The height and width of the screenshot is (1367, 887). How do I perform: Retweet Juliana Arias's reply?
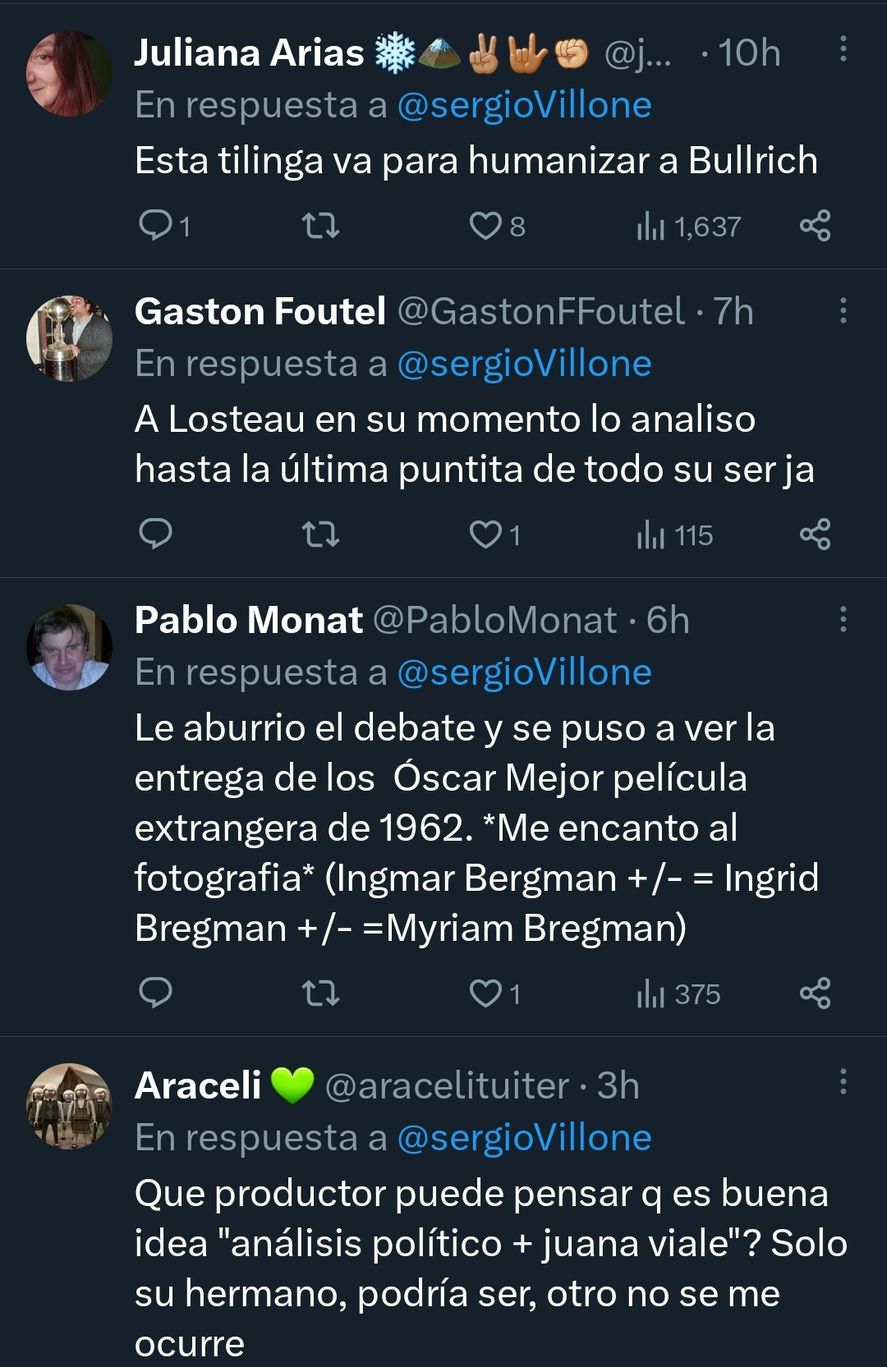(321, 227)
